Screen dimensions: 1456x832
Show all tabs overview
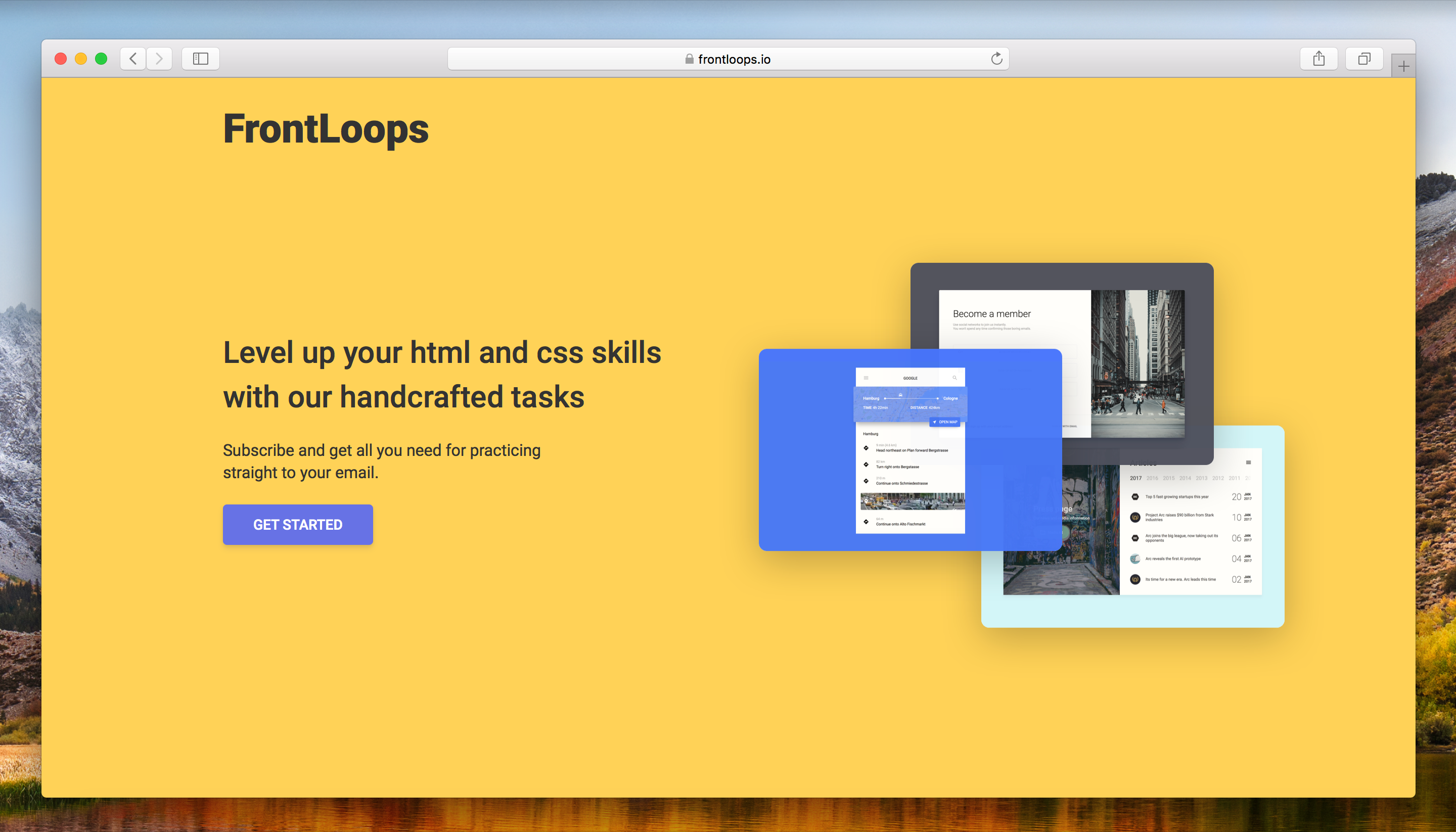coord(1364,58)
